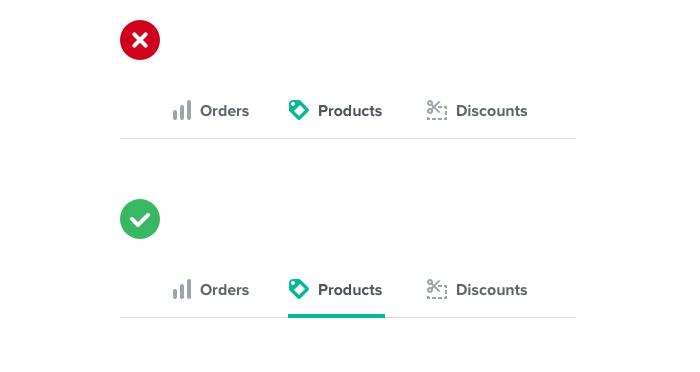Image resolution: width=700 pixels, height=372 pixels.
Task: Click the Discounts scissors-coupon icon in the green-check example
Action: coord(437,289)
